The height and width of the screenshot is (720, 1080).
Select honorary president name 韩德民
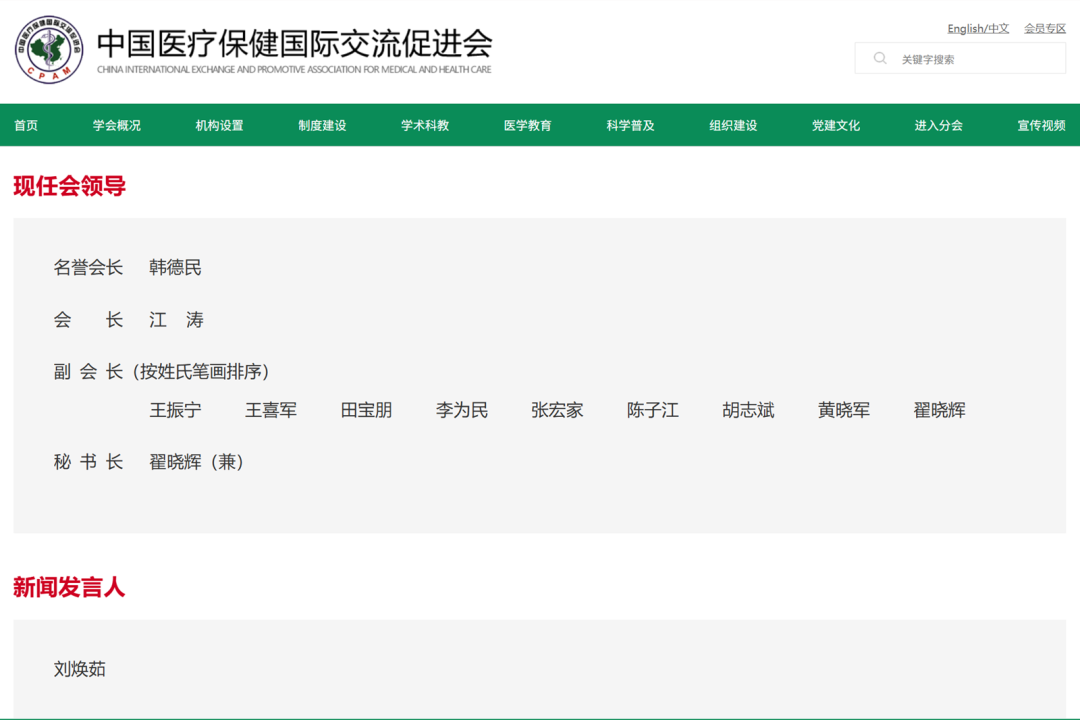point(175,267)
